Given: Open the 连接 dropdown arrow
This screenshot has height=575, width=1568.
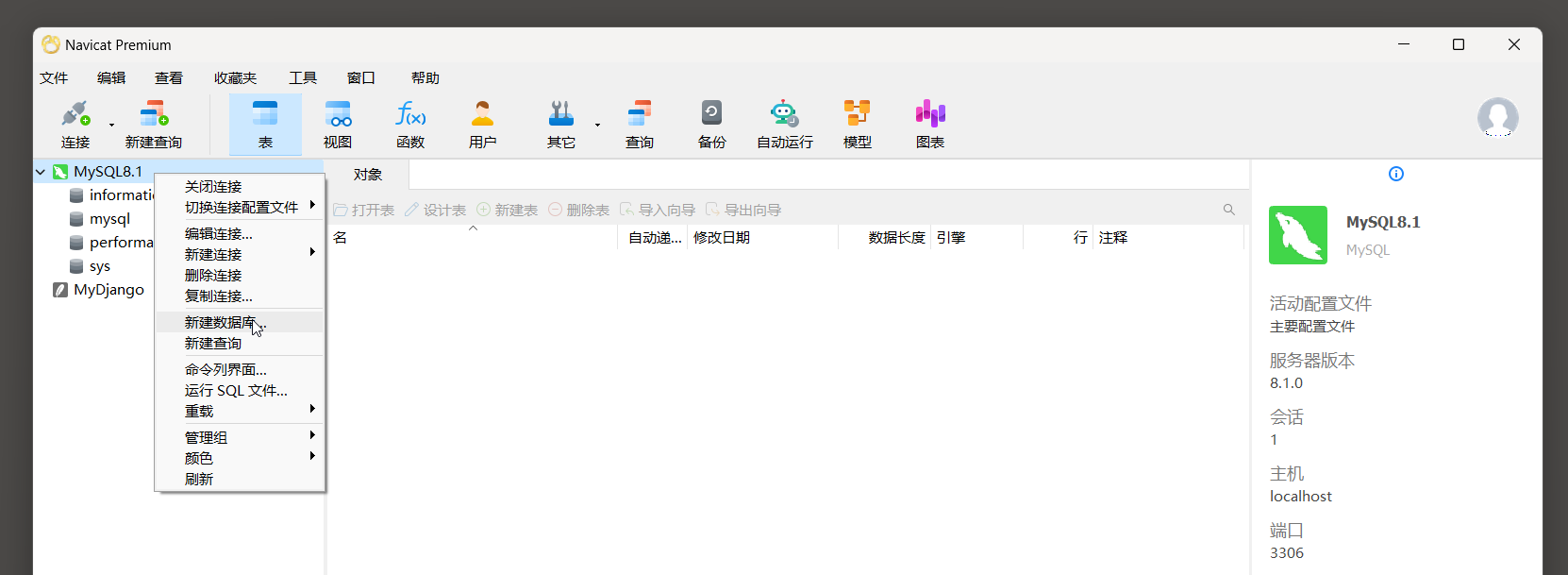Looking at the screenshot, I should pyautogui.click(x=111, y=125).
